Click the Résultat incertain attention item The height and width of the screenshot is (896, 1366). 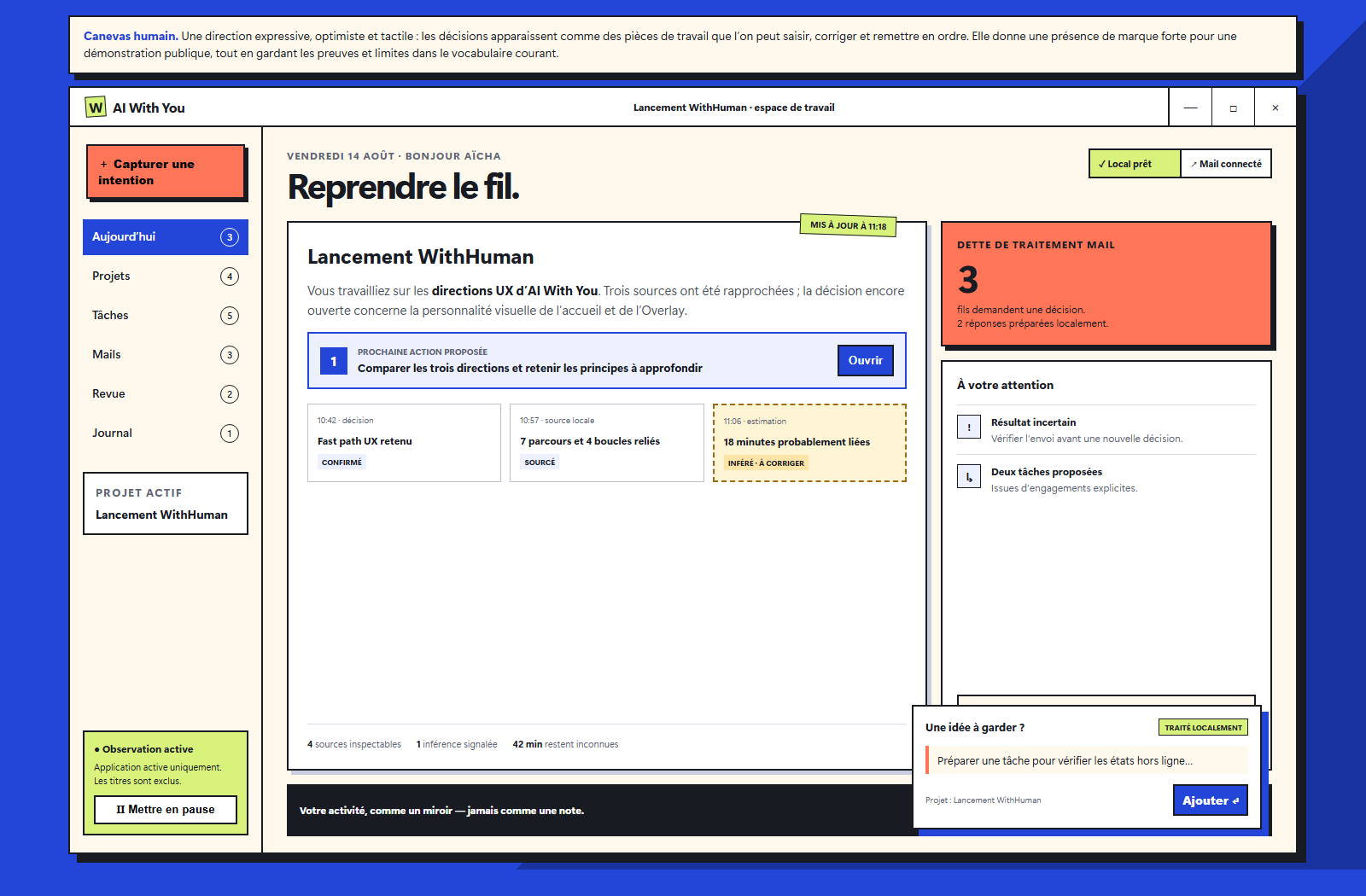(x=1106, y=430)
